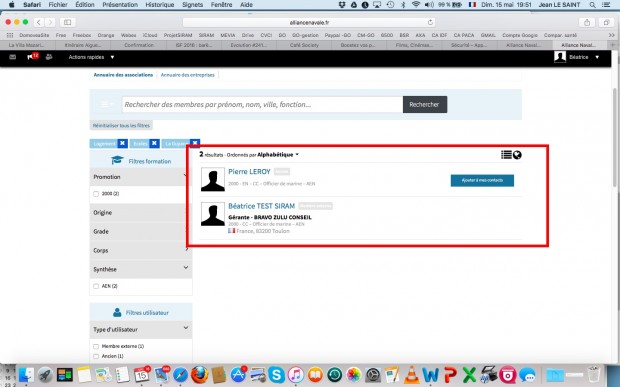
Task: Open the Béatrice user menu
Action: (578, 57)
